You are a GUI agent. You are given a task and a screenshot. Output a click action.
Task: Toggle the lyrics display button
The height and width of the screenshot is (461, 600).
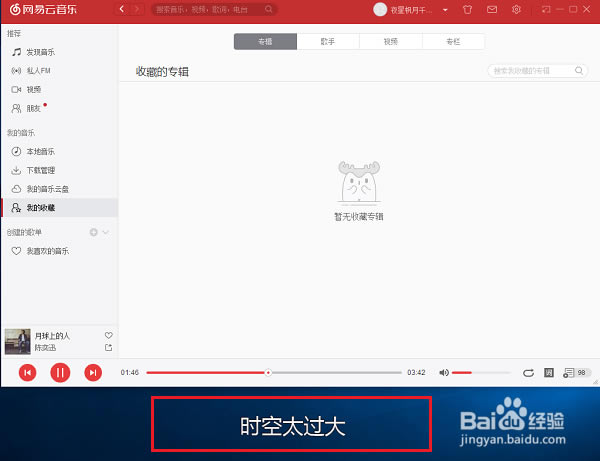549,372
